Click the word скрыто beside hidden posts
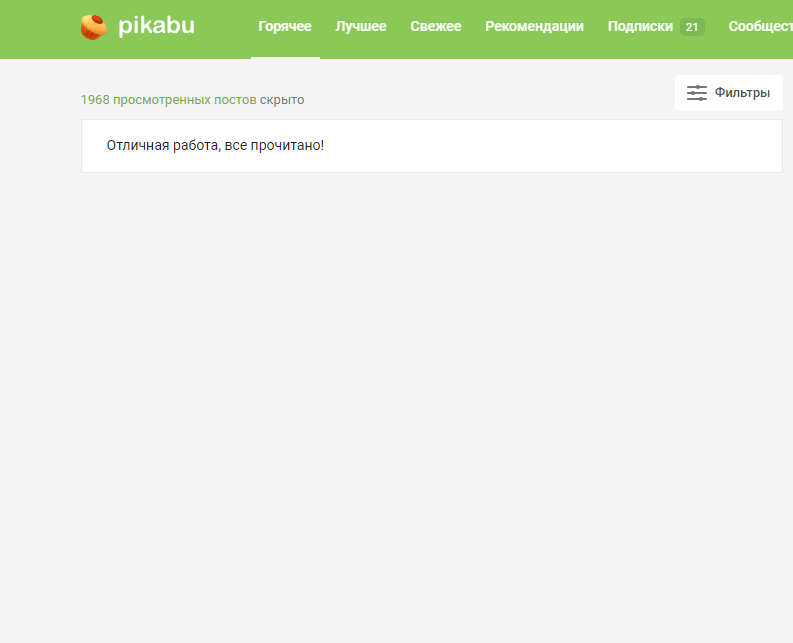793x643 pixels. (282, 100)
